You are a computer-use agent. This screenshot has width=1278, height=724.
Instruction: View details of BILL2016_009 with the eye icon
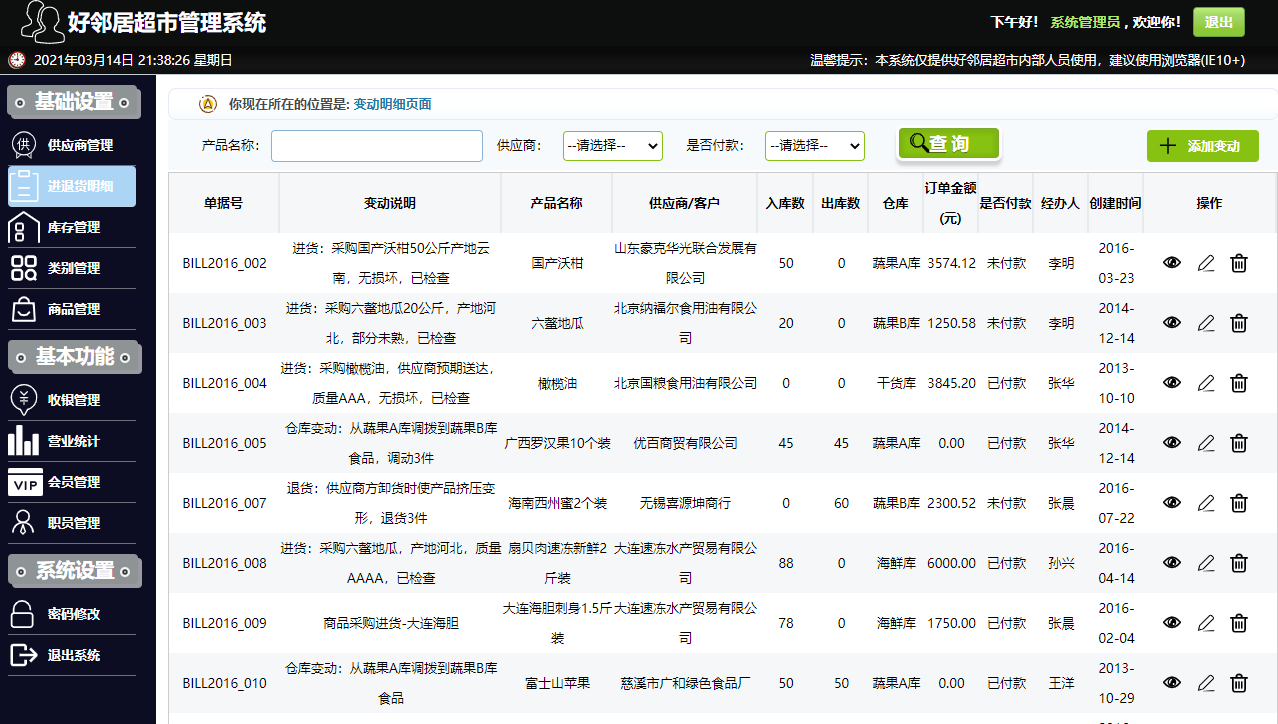coord(1172,623)
